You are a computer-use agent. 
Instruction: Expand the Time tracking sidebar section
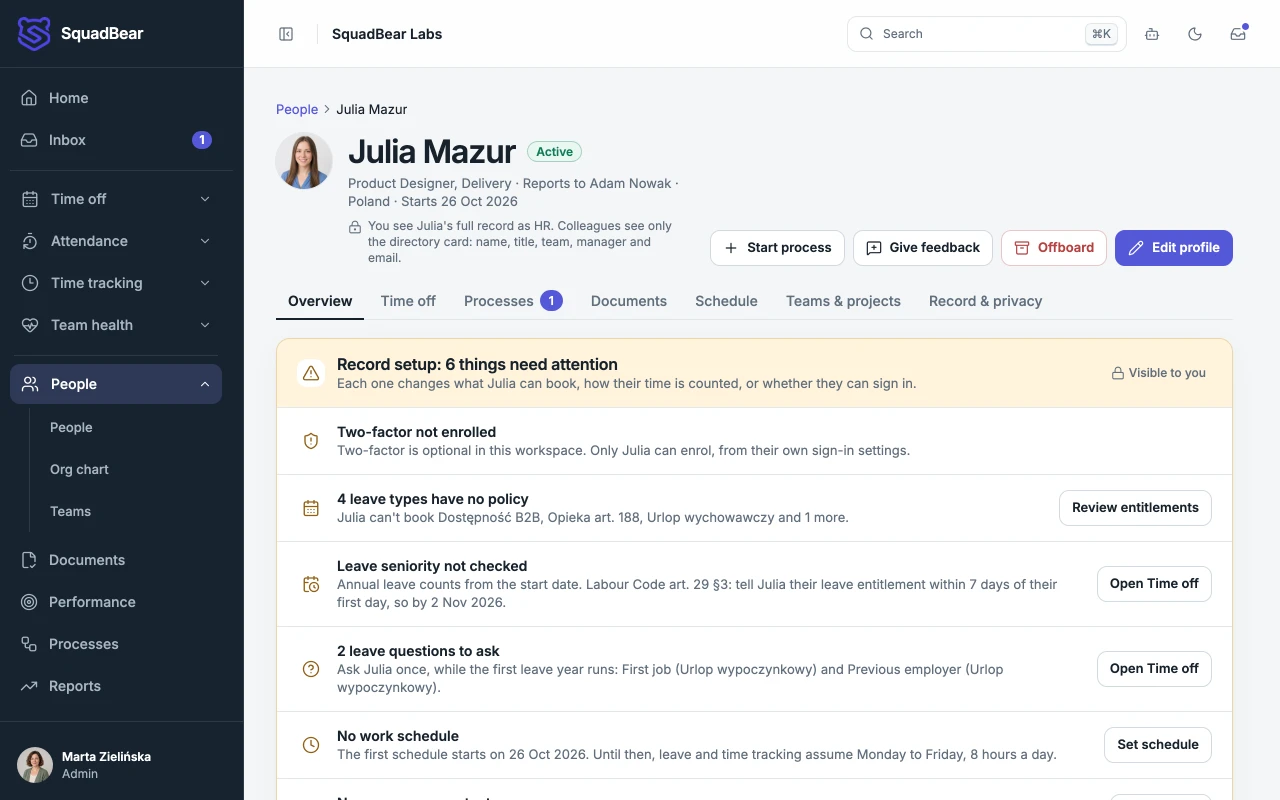(116, 283)
